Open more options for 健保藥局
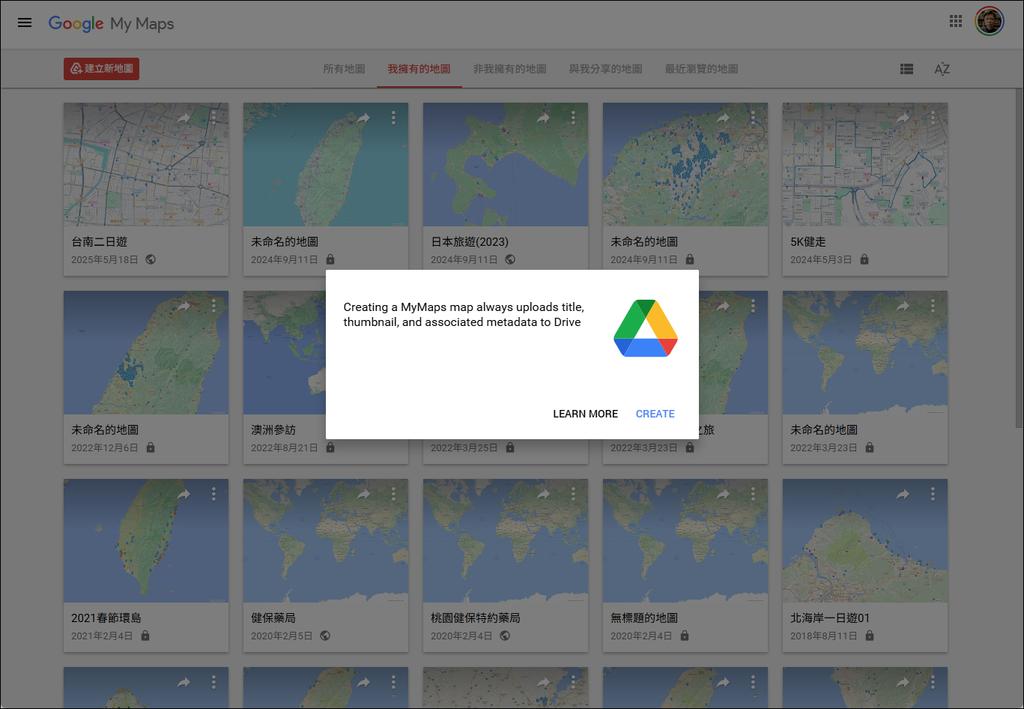This screenshot has height=709, width=1024. (393, 494)
